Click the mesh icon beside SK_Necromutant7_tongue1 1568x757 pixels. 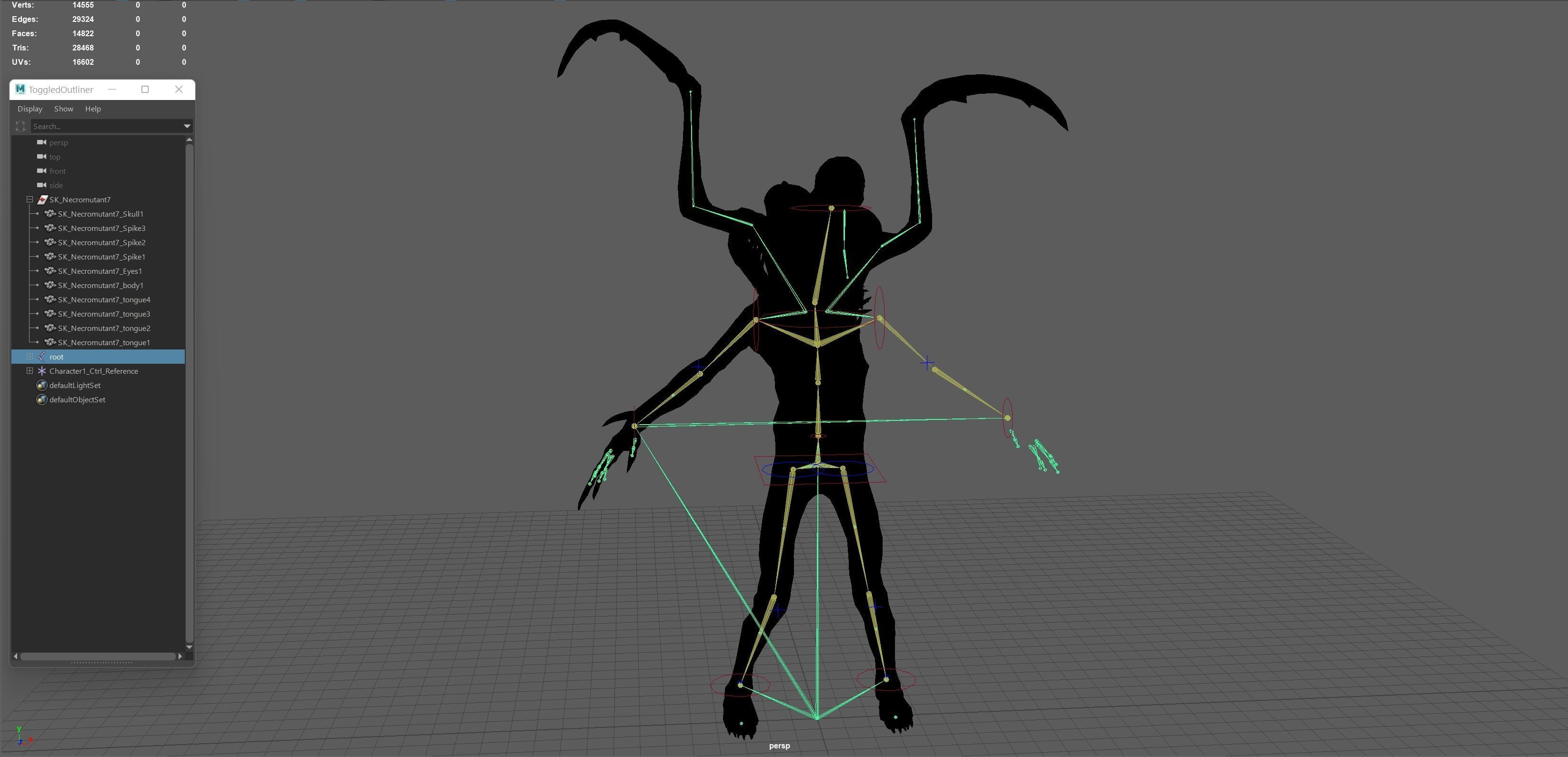tap(50, 343)
